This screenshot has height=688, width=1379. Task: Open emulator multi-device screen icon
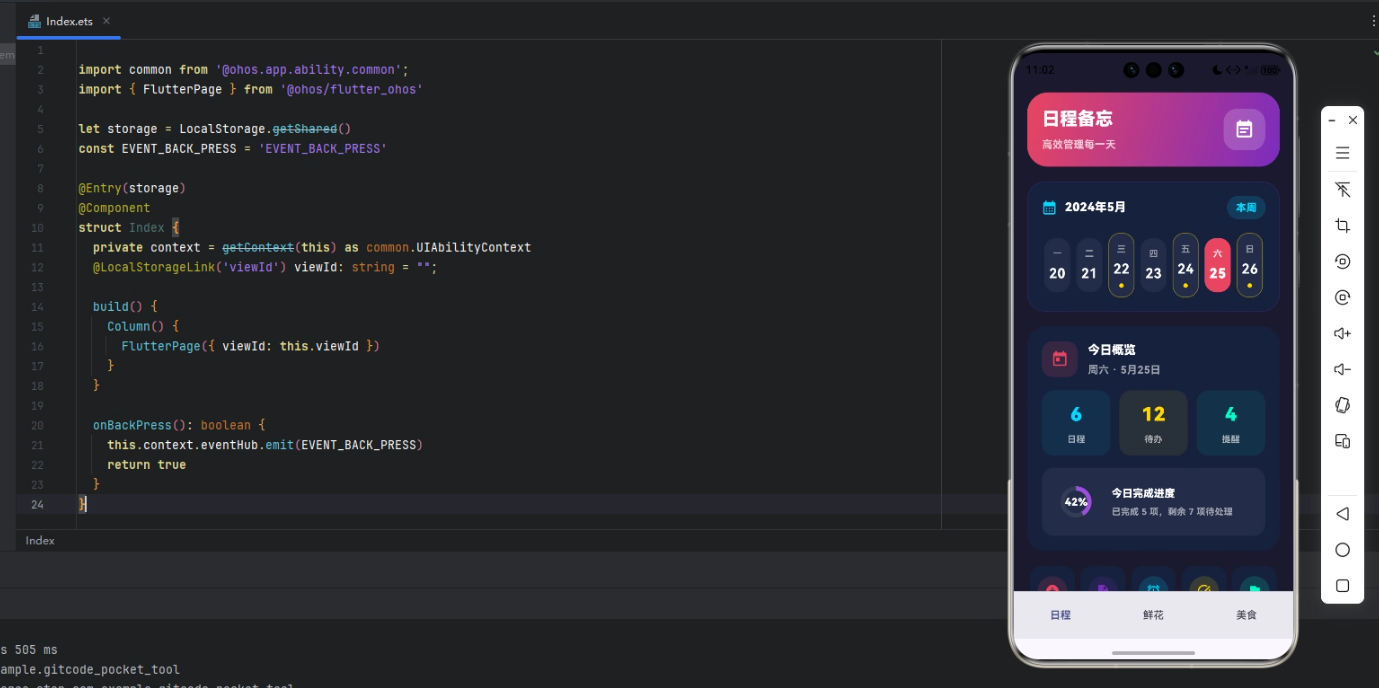pos(1343,441)
